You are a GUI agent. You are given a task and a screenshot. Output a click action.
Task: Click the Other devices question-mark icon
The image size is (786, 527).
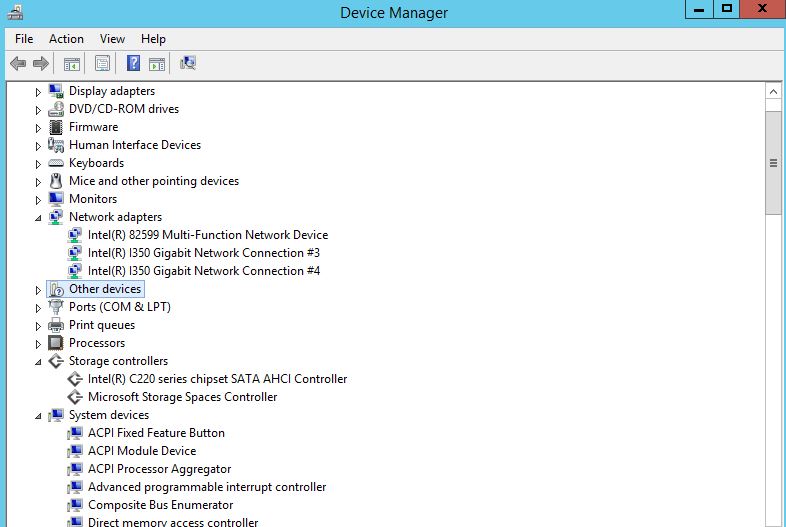(x=56, y=289)
